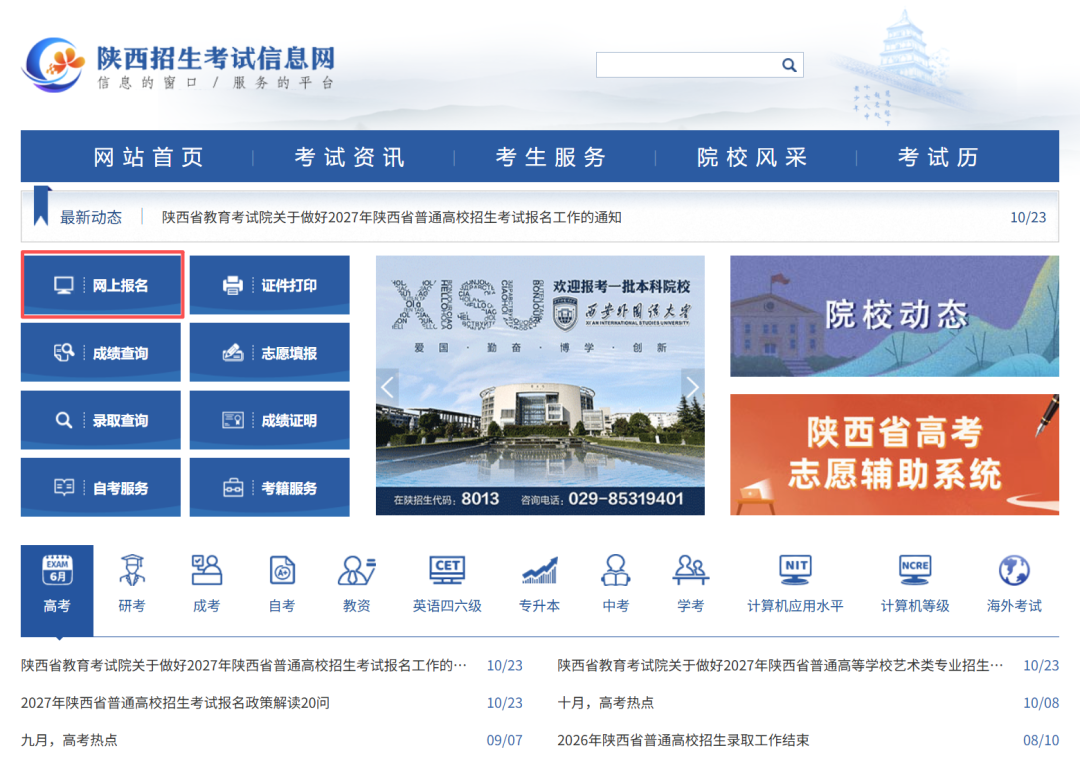Open 考试历 navigation item

(x=938, y=157)
